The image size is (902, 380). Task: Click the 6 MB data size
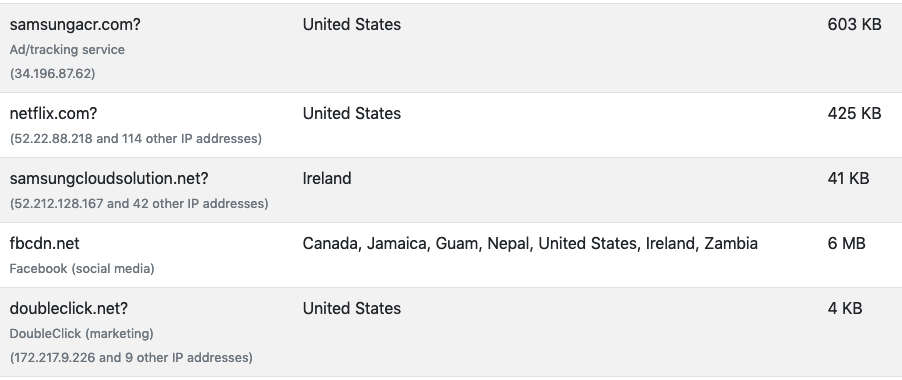[846, 244]
